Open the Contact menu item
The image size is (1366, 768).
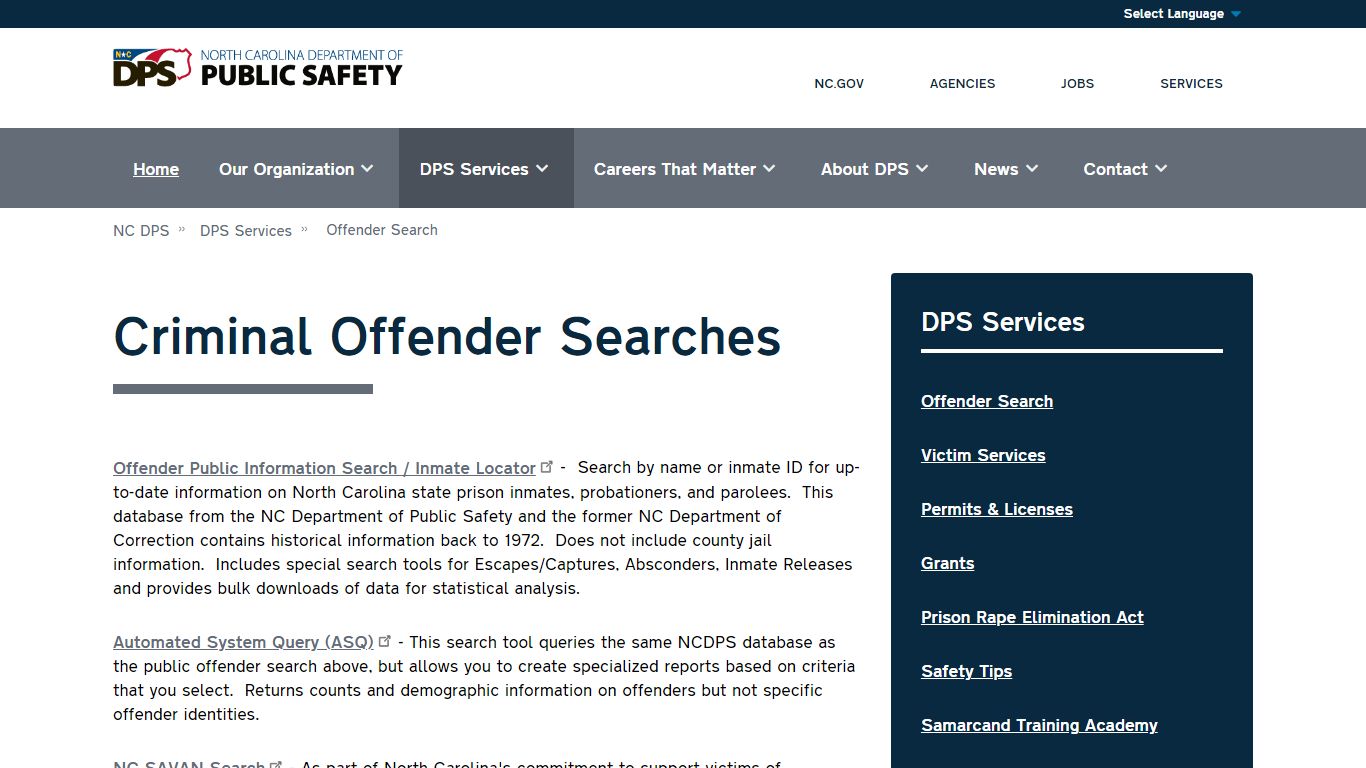[1115, 169]
